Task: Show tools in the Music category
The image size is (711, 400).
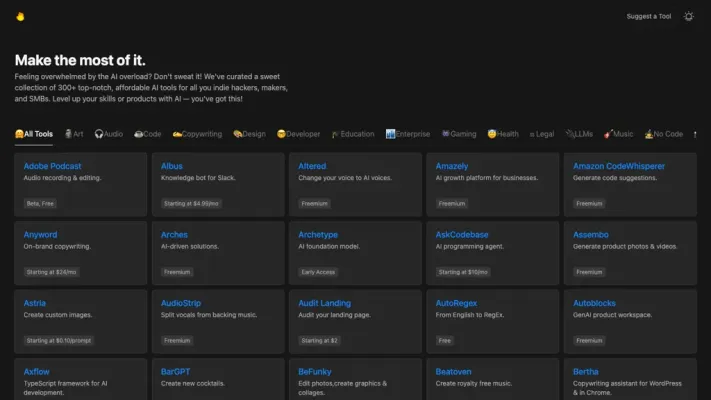Action: tap(618, 134)
